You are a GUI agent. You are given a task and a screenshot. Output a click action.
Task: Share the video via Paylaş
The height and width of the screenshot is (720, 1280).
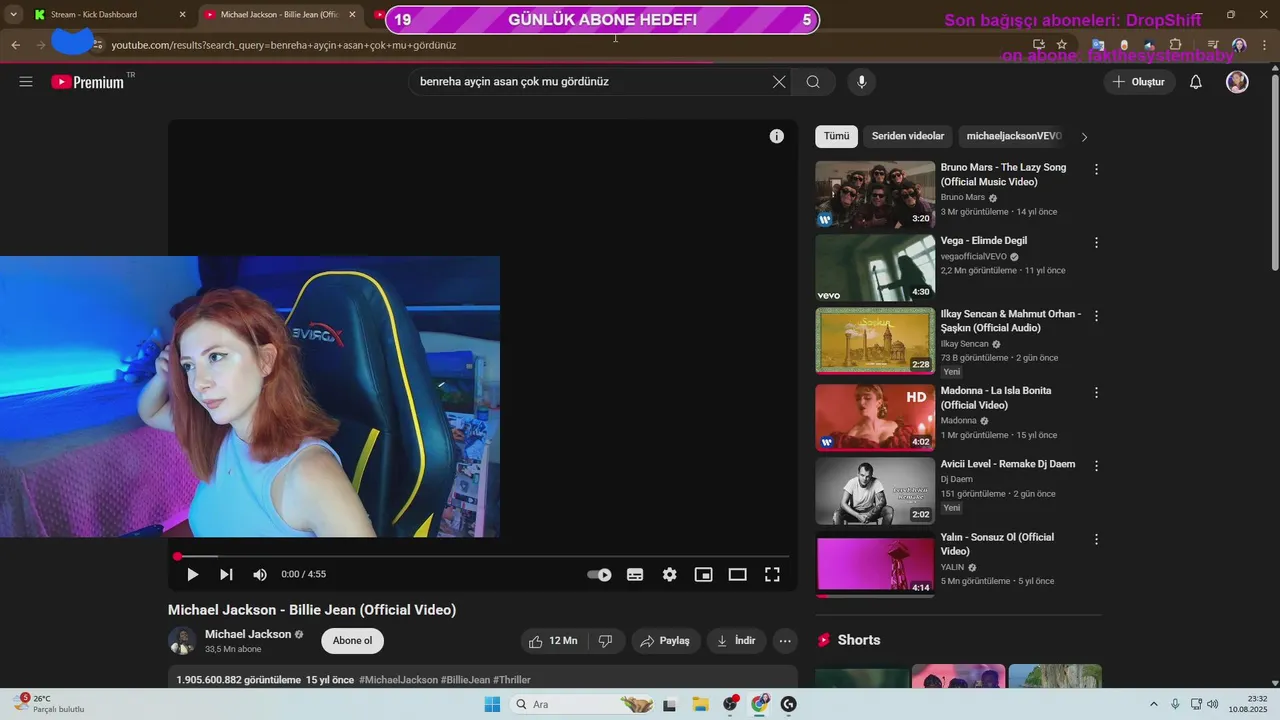pos(665,641)
